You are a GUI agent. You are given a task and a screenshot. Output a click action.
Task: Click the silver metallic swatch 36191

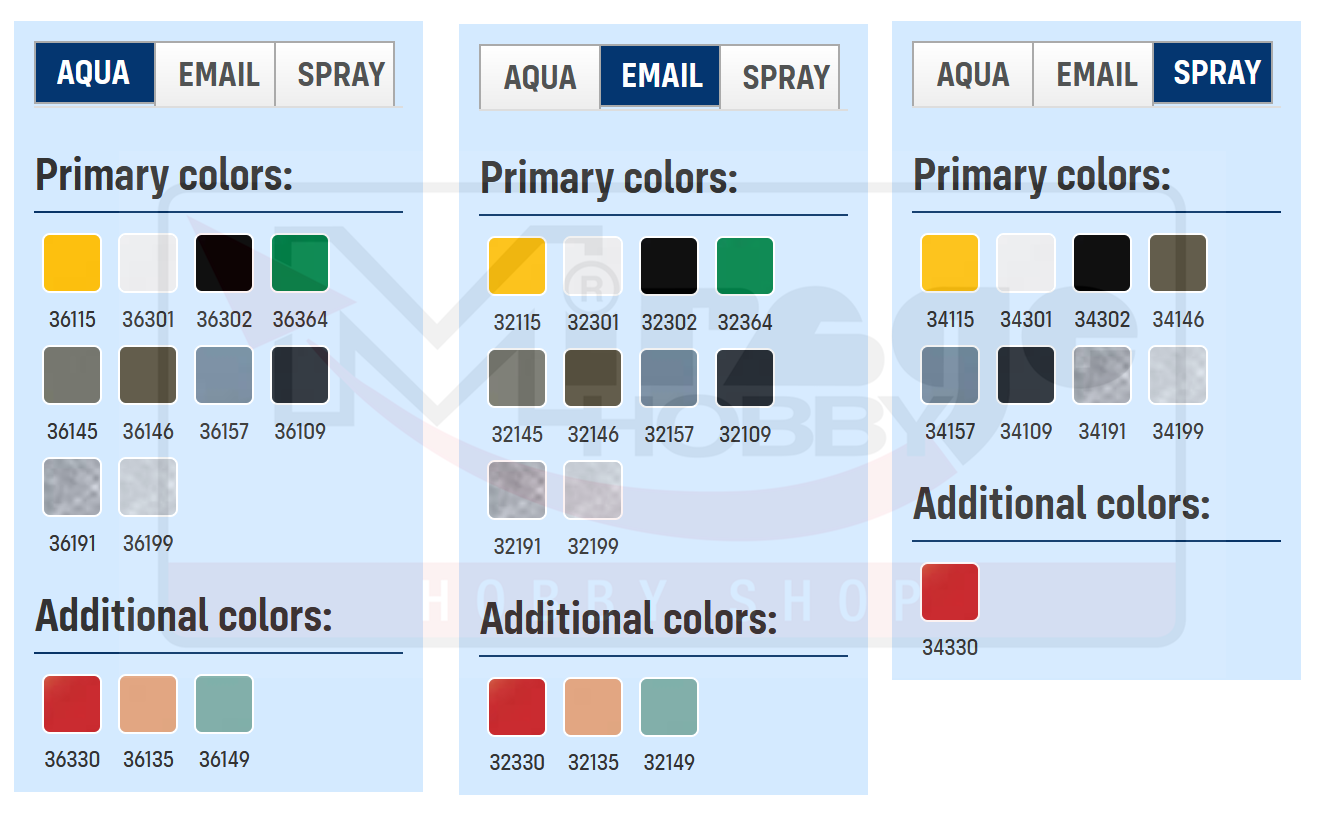coord(72,487)
